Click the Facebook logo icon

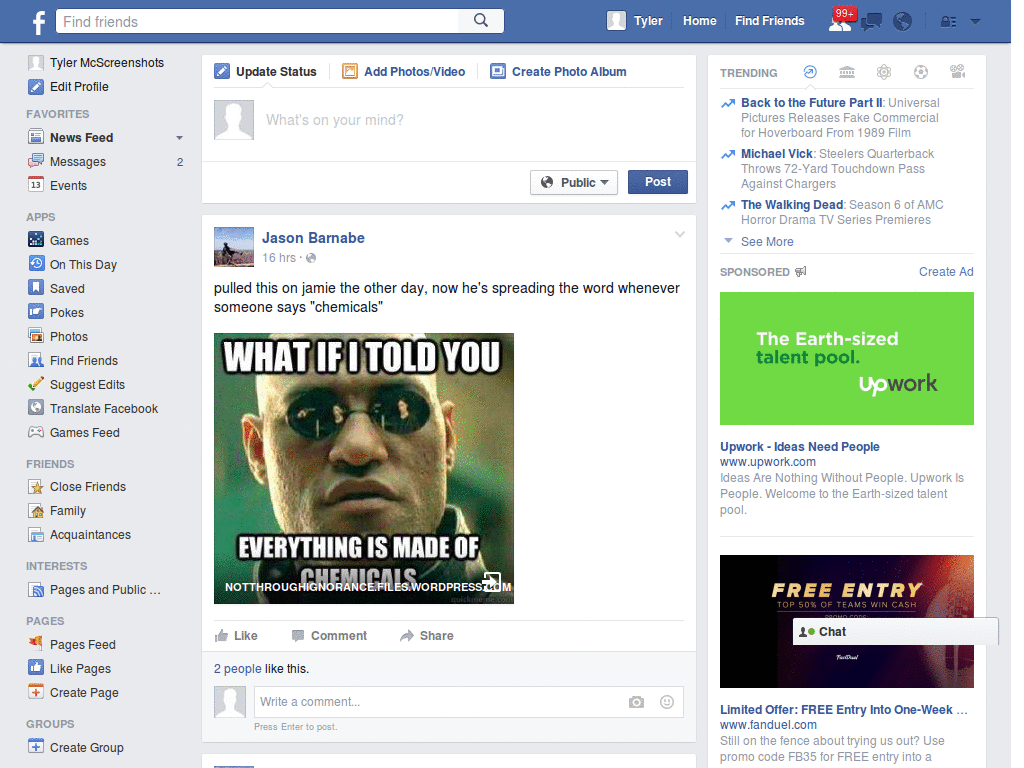pos(39,22)
